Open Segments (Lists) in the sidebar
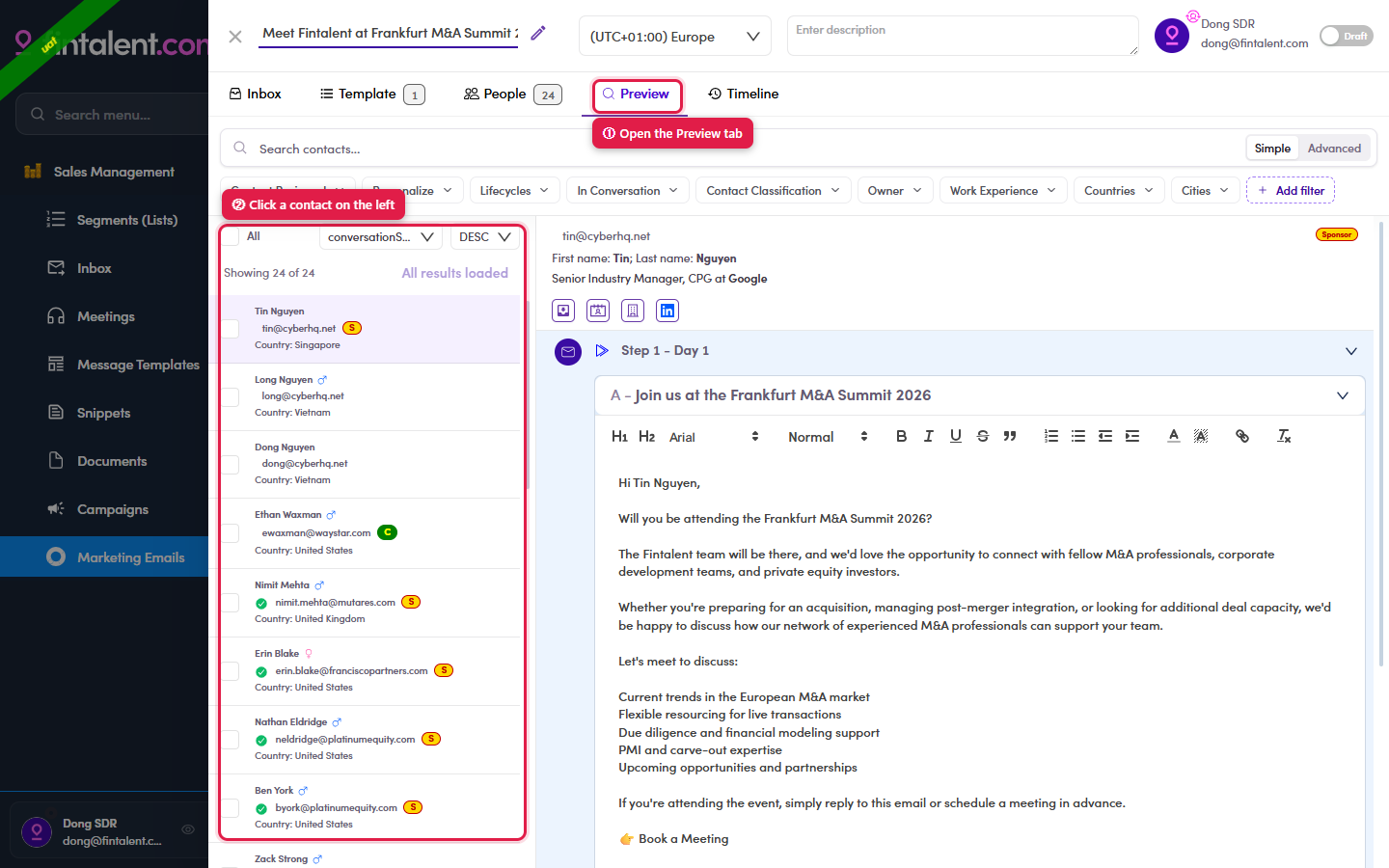 point(104,220)
